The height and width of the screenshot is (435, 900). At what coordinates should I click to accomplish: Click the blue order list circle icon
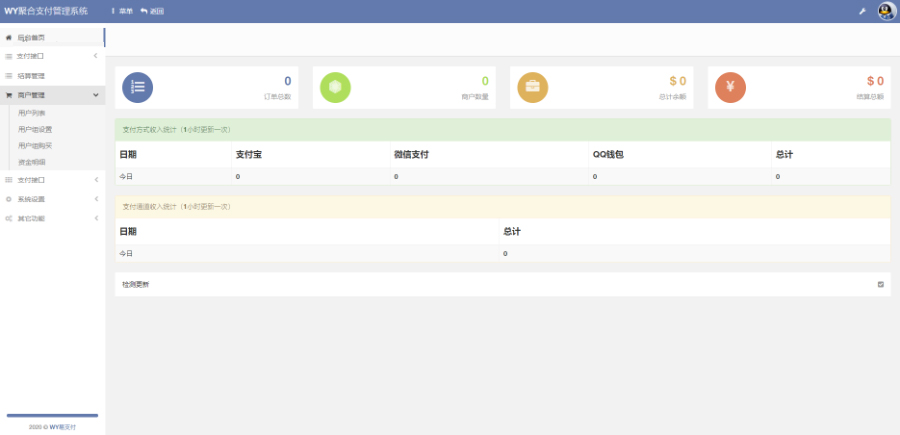[137, 87]
